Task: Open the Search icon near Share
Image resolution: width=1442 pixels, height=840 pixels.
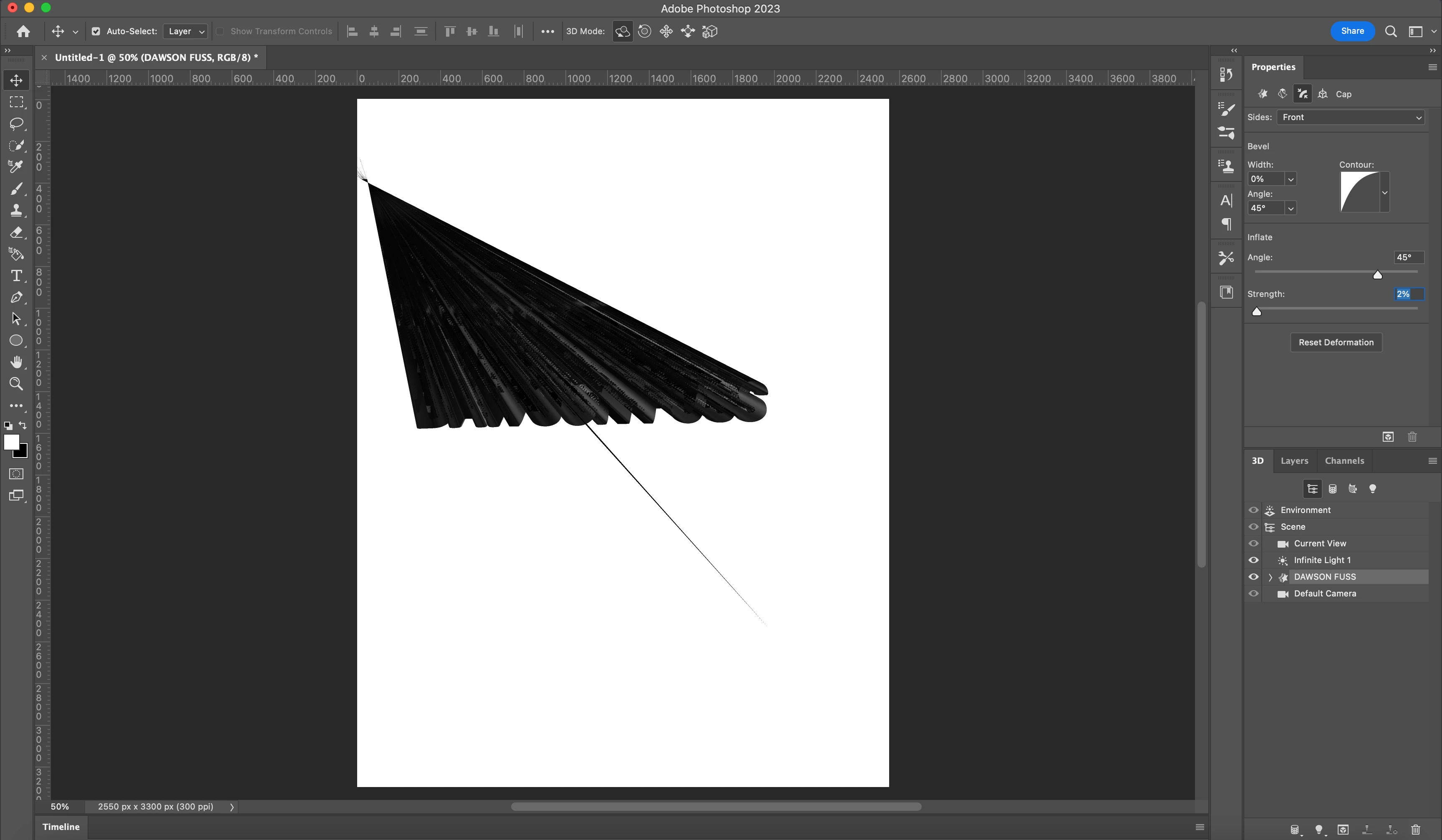Action: pyautogui.click(x=1391, y=31)
